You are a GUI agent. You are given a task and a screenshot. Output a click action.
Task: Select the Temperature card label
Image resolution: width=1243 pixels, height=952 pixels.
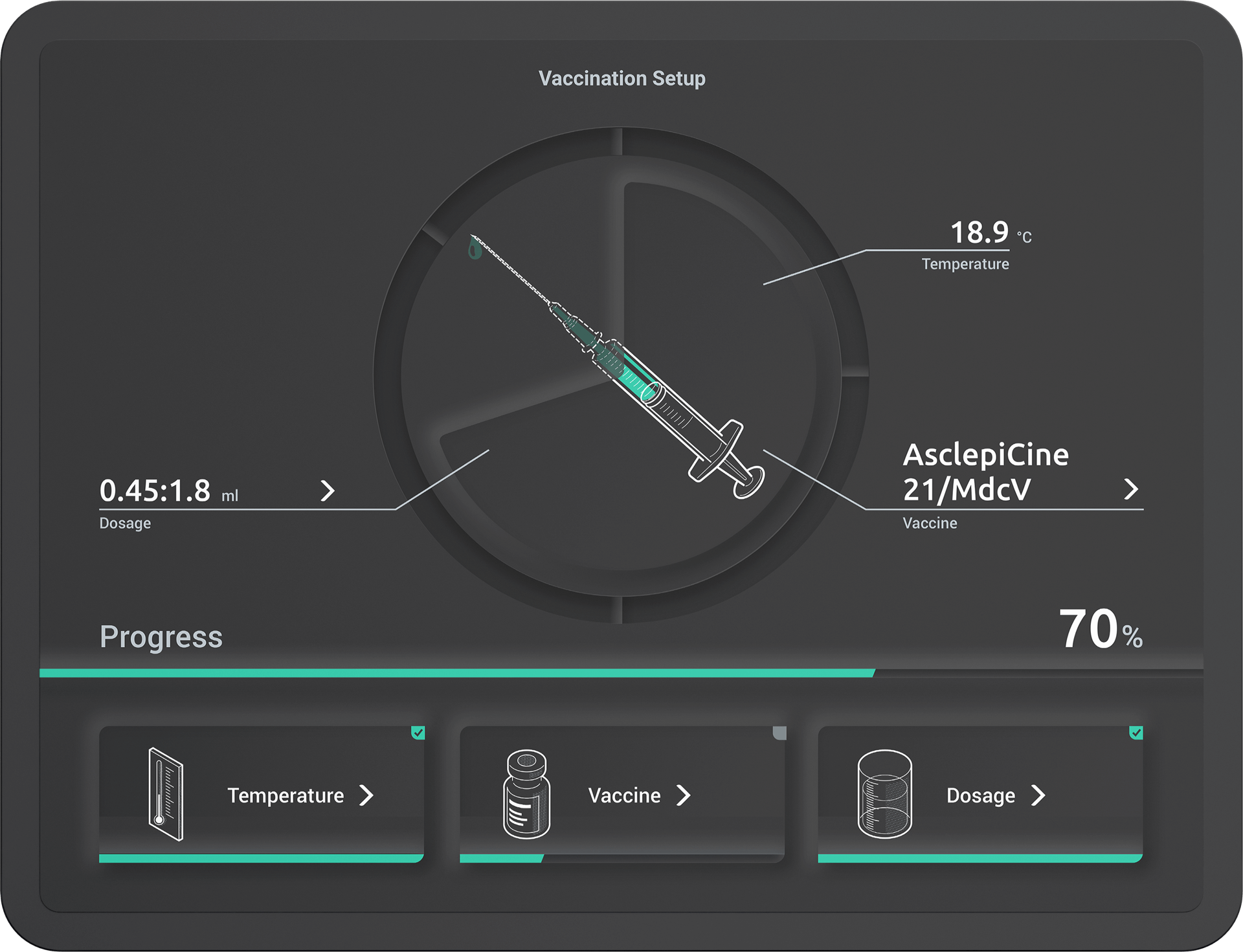coord(286,795)
